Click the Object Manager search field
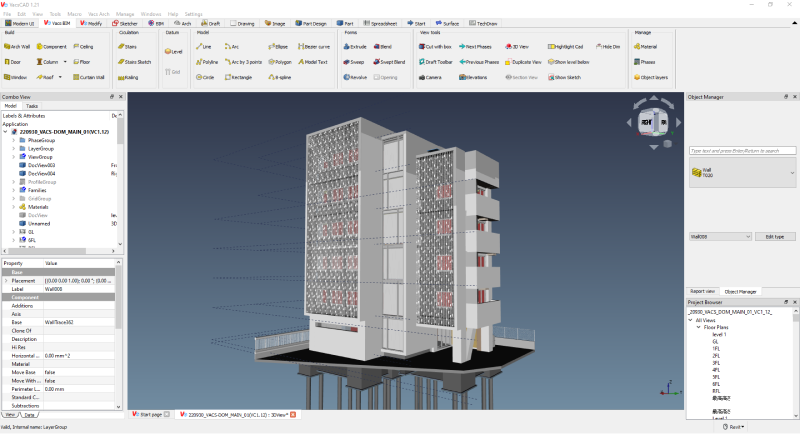 click(742, 150)
